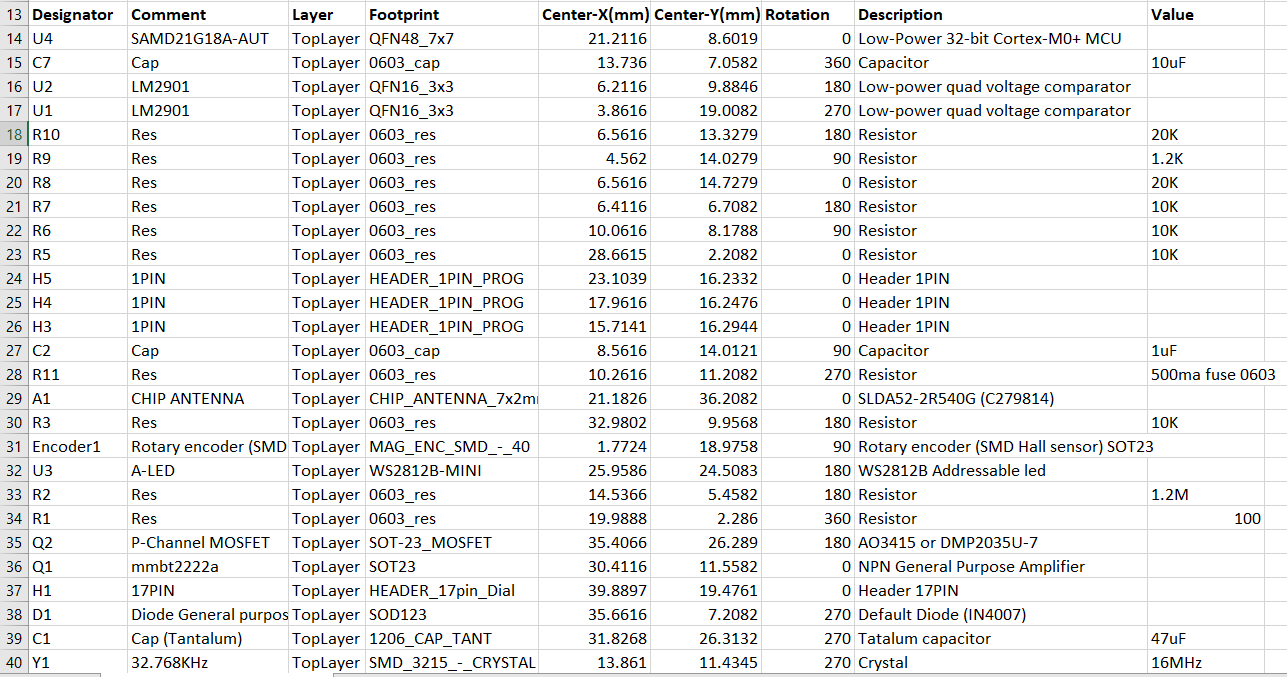Select Center-Y cell 14.7279
Image resolution: width=1287 pixels, height=677 pixels.
[x=707, y=183]
